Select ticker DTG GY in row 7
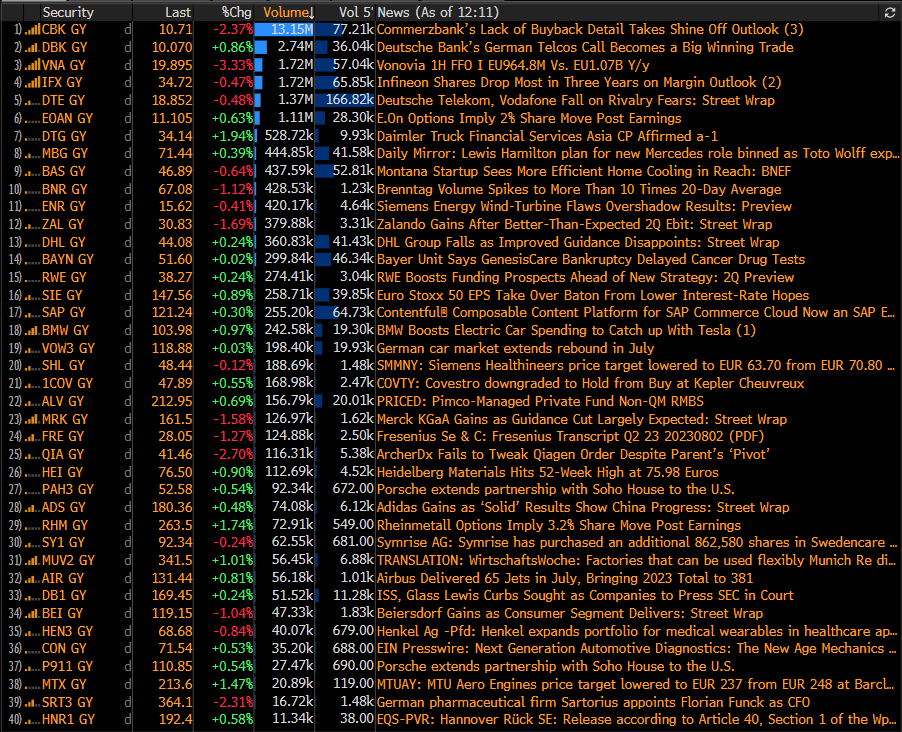Screen dimensions: 902x732 [64, 136]
